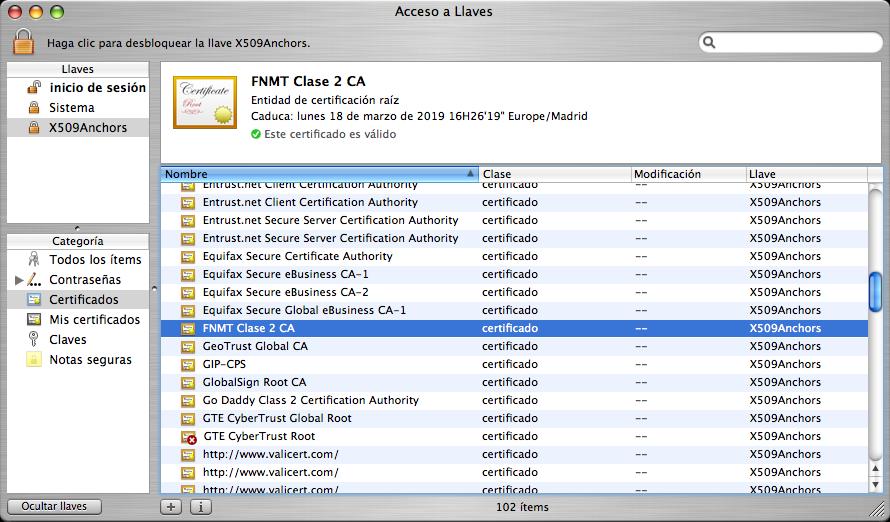Screen dimensions: 890x522
Task: Click the Ocultar llaves button
Action: [54, 506]
